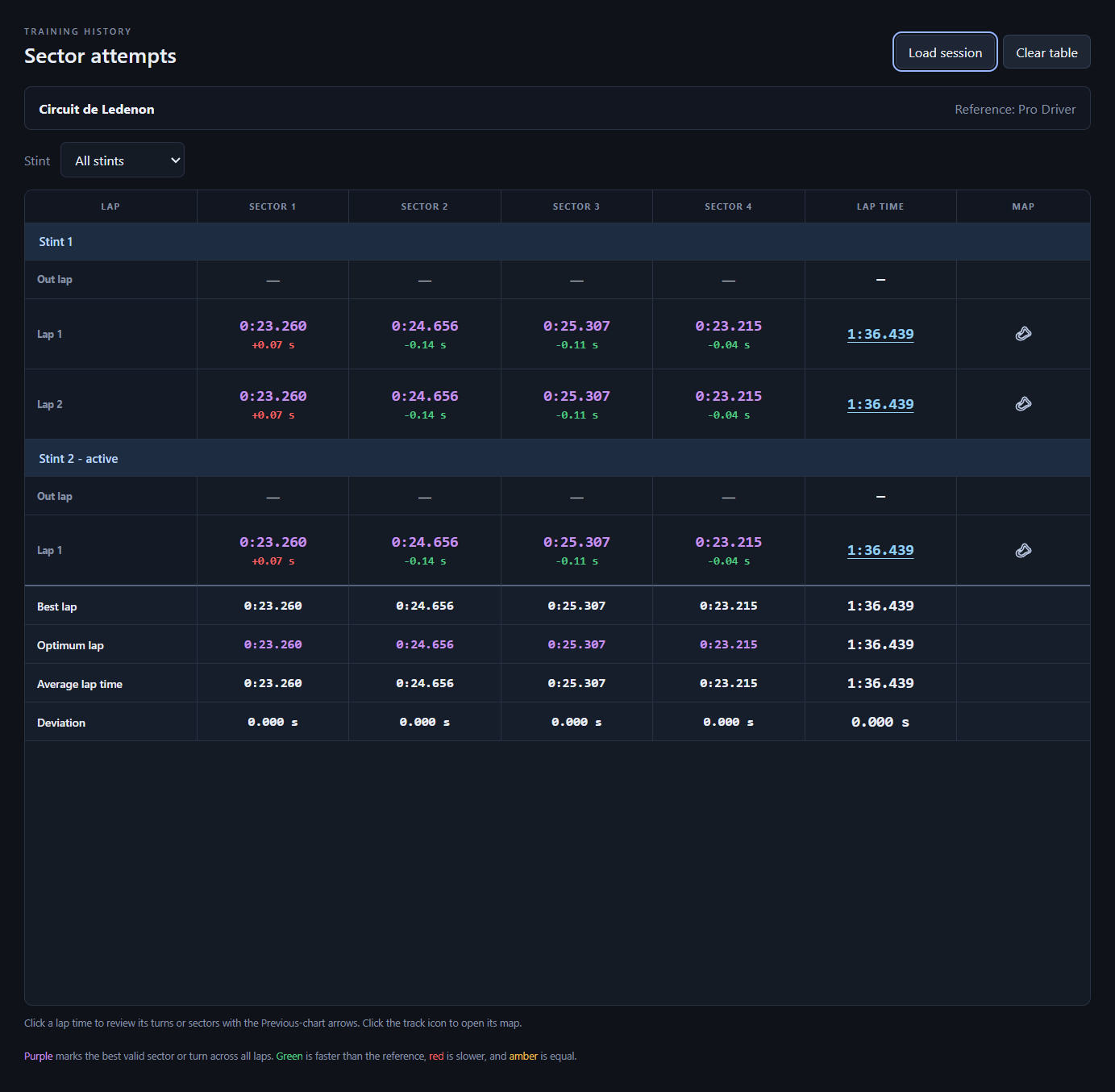Image resolution: width=1115 pixels, height=1092 pixels.
Task: Click the Sector attempts heading
Action: tap(100, 56)
